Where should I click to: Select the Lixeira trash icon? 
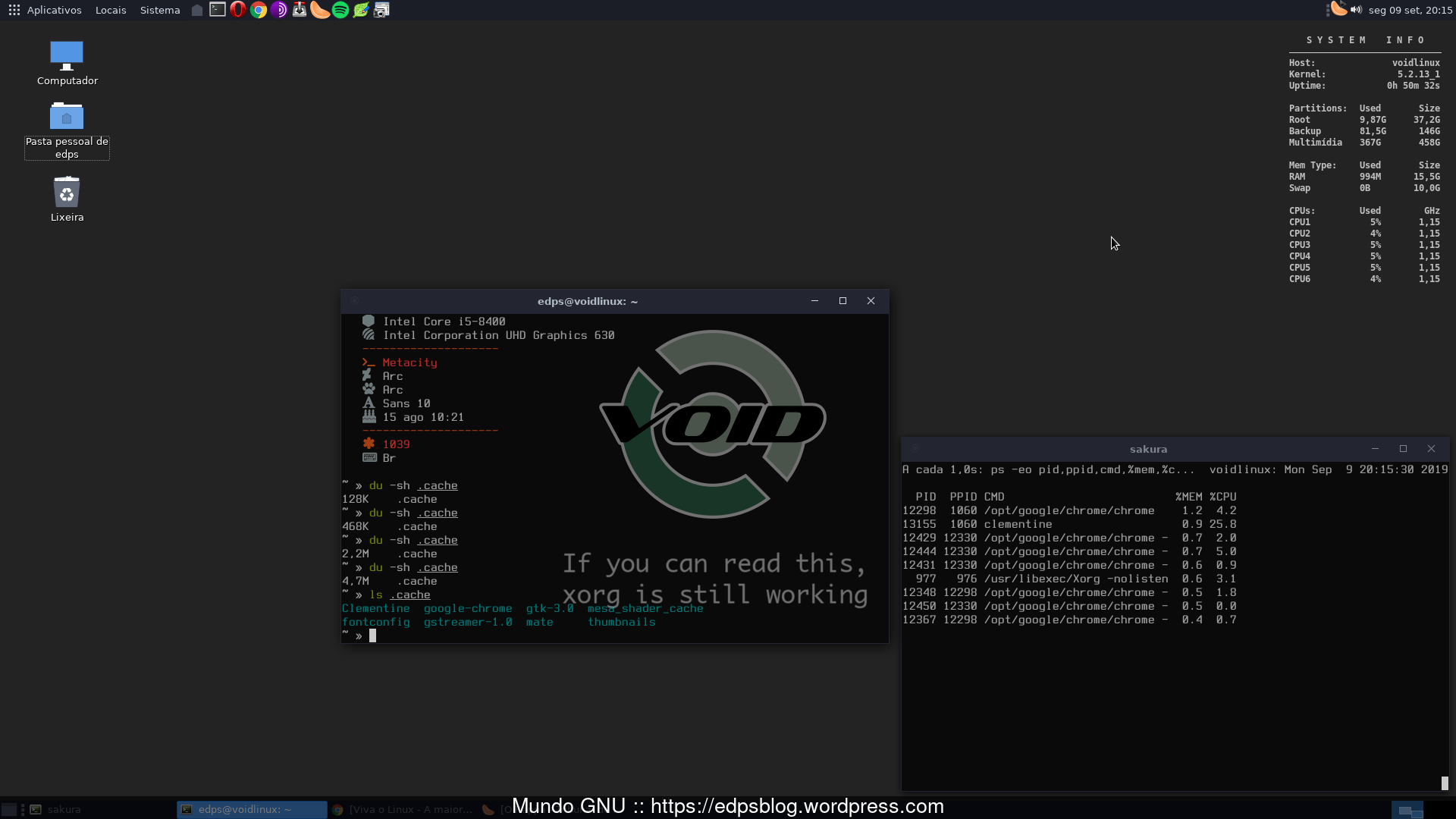(67, 199)
